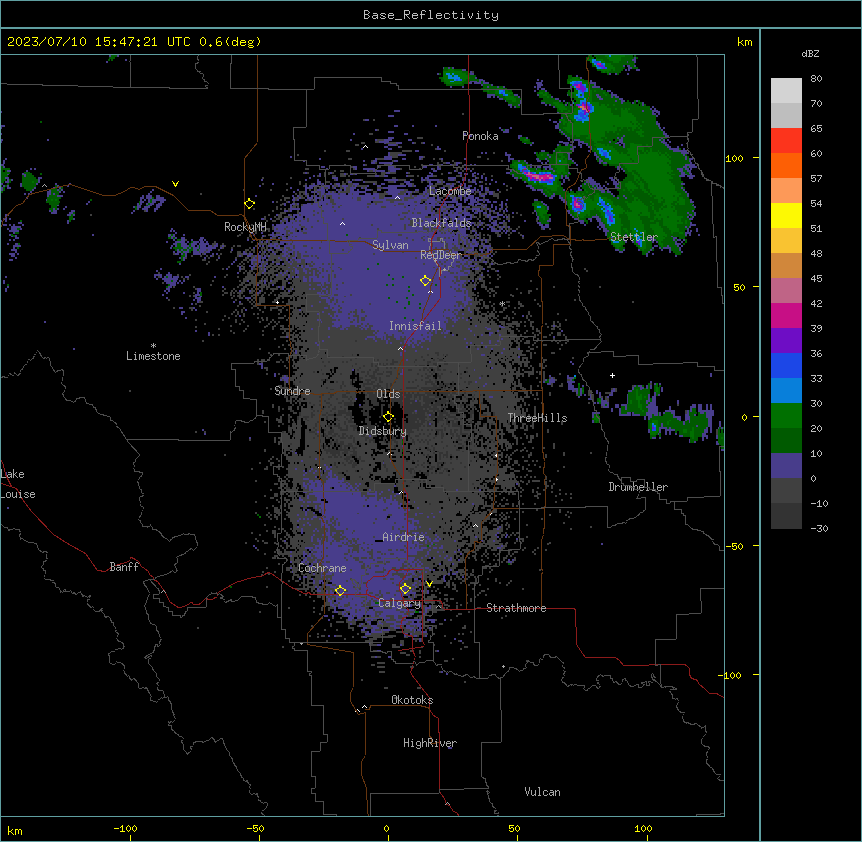Click the light gray 70-80 dBZ swatch

tap(786, 90)
